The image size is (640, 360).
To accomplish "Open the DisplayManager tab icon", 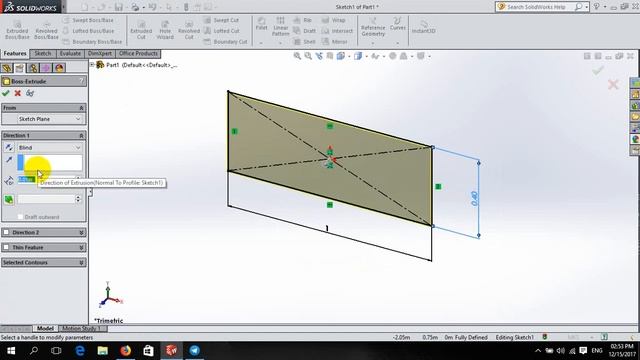I will pos(59,68).
